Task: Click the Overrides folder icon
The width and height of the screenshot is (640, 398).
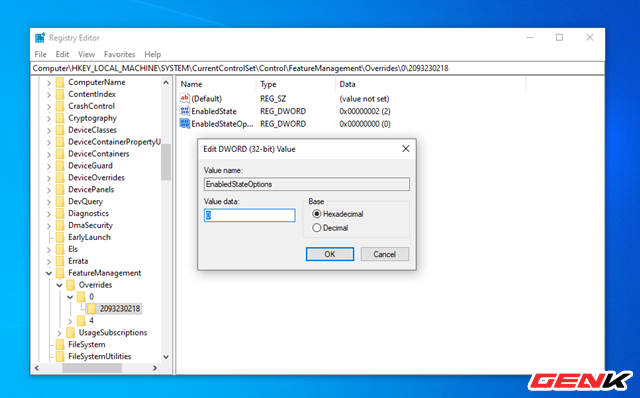Action: 71,285
